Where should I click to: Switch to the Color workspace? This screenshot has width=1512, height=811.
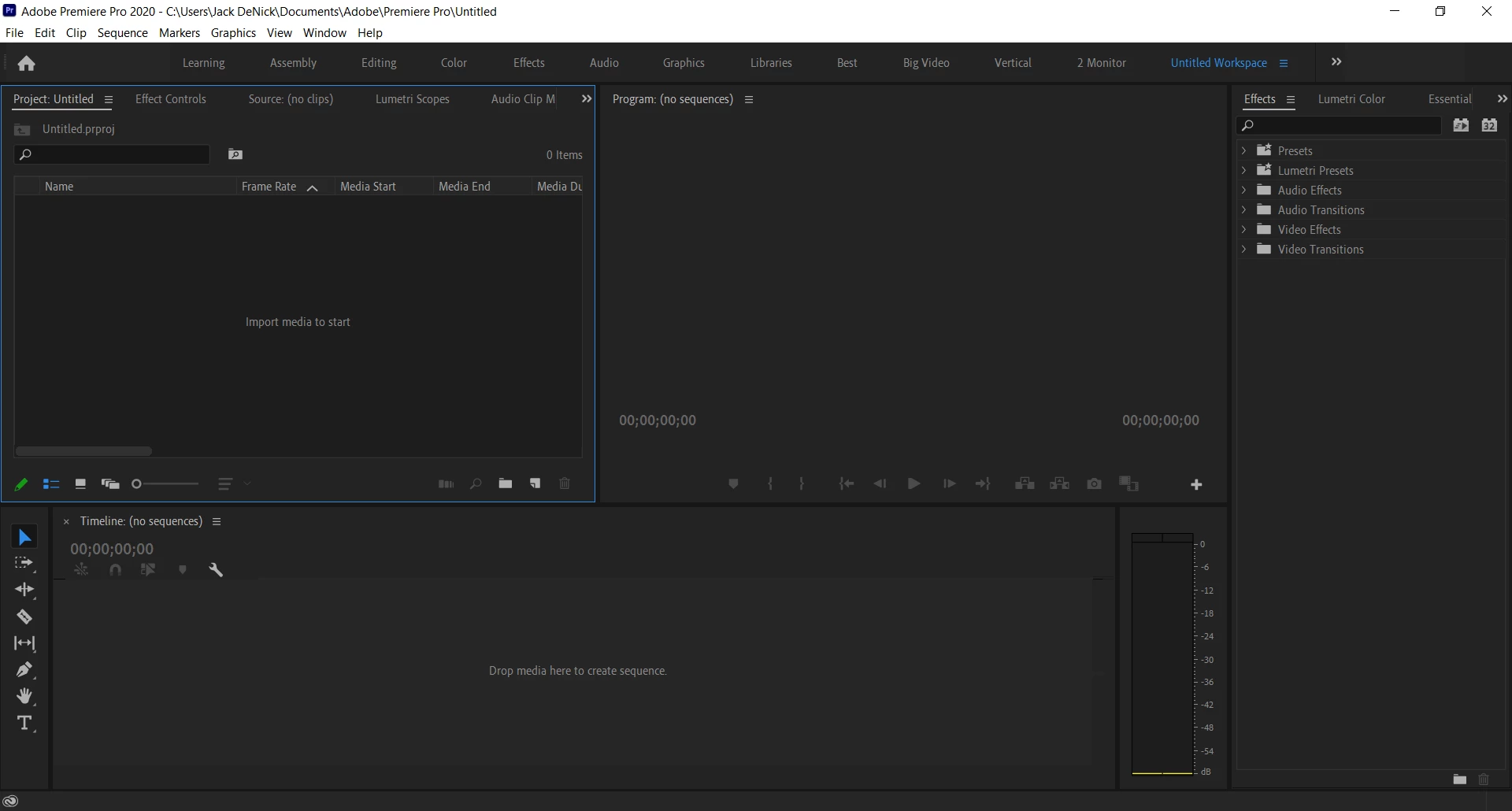pos(454,63)
